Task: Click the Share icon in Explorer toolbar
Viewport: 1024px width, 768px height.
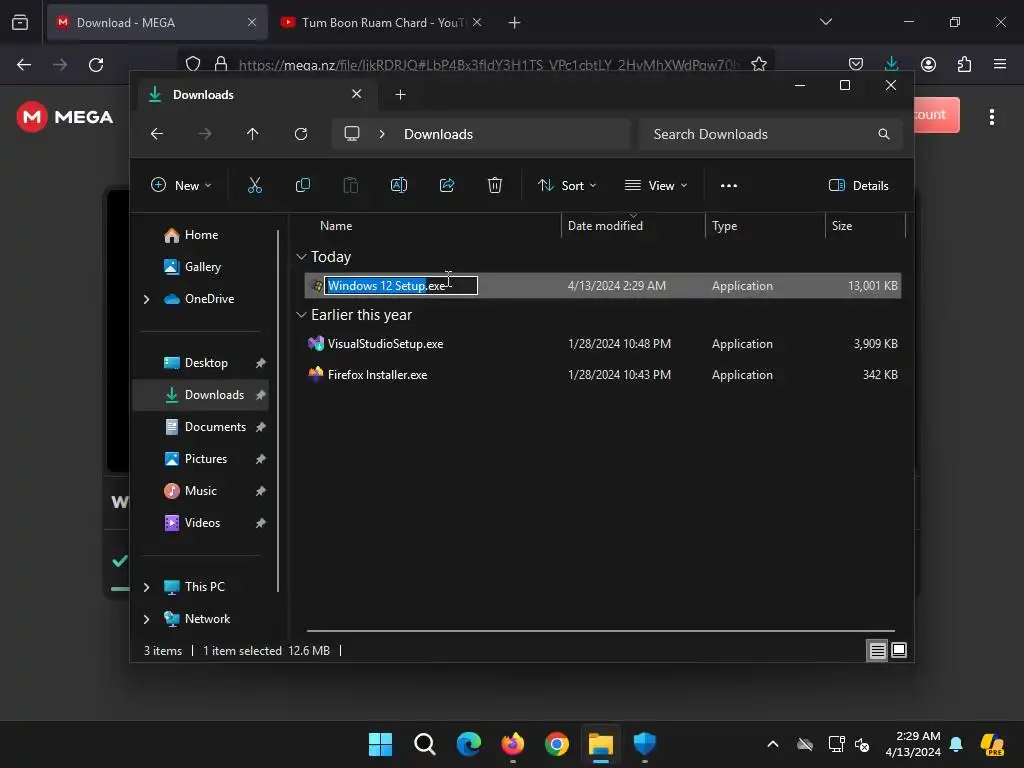Action: [447, 185]
